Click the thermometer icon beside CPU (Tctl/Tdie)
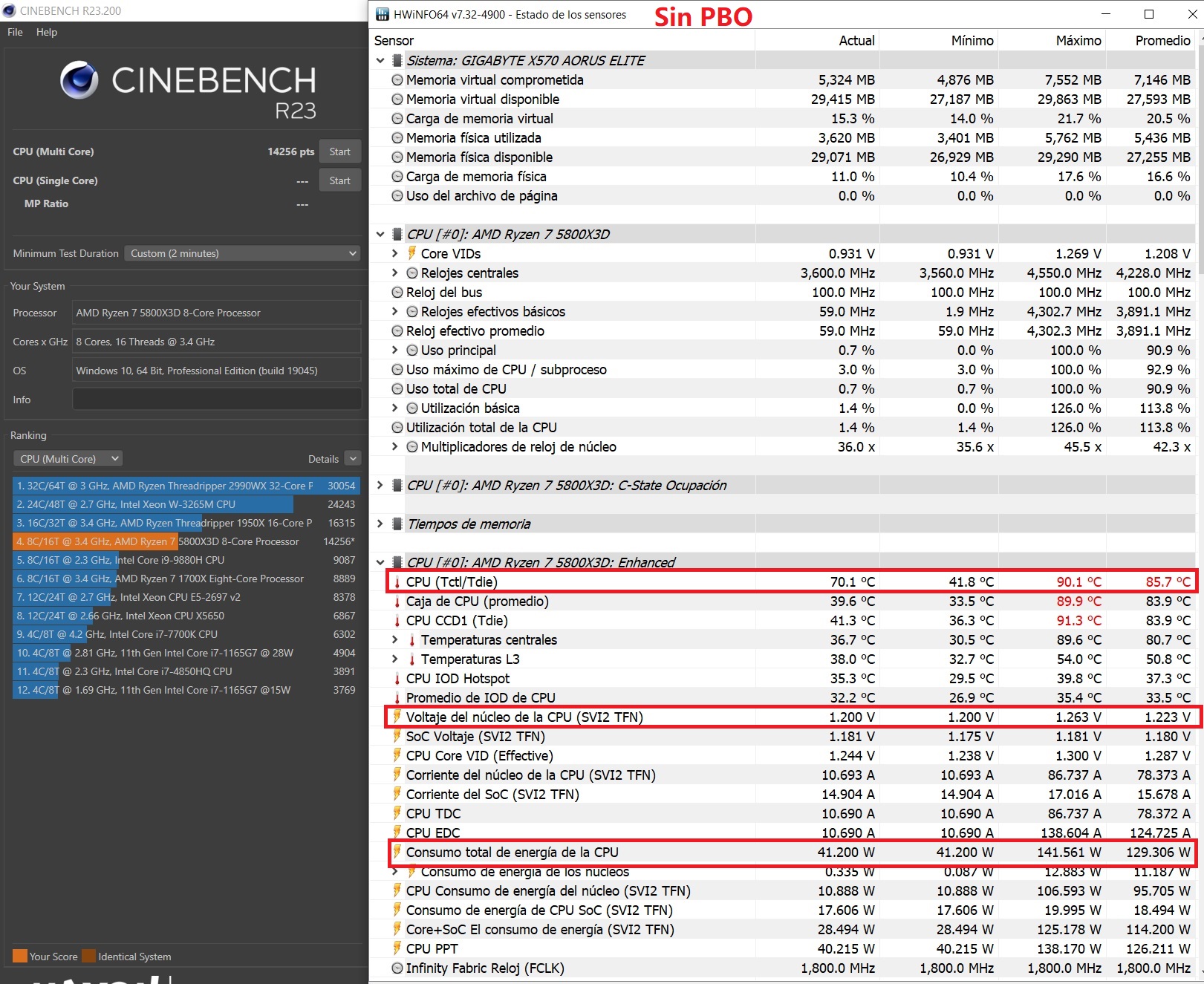This screenshot has width=1204, height=984. [x=397, y=582]
